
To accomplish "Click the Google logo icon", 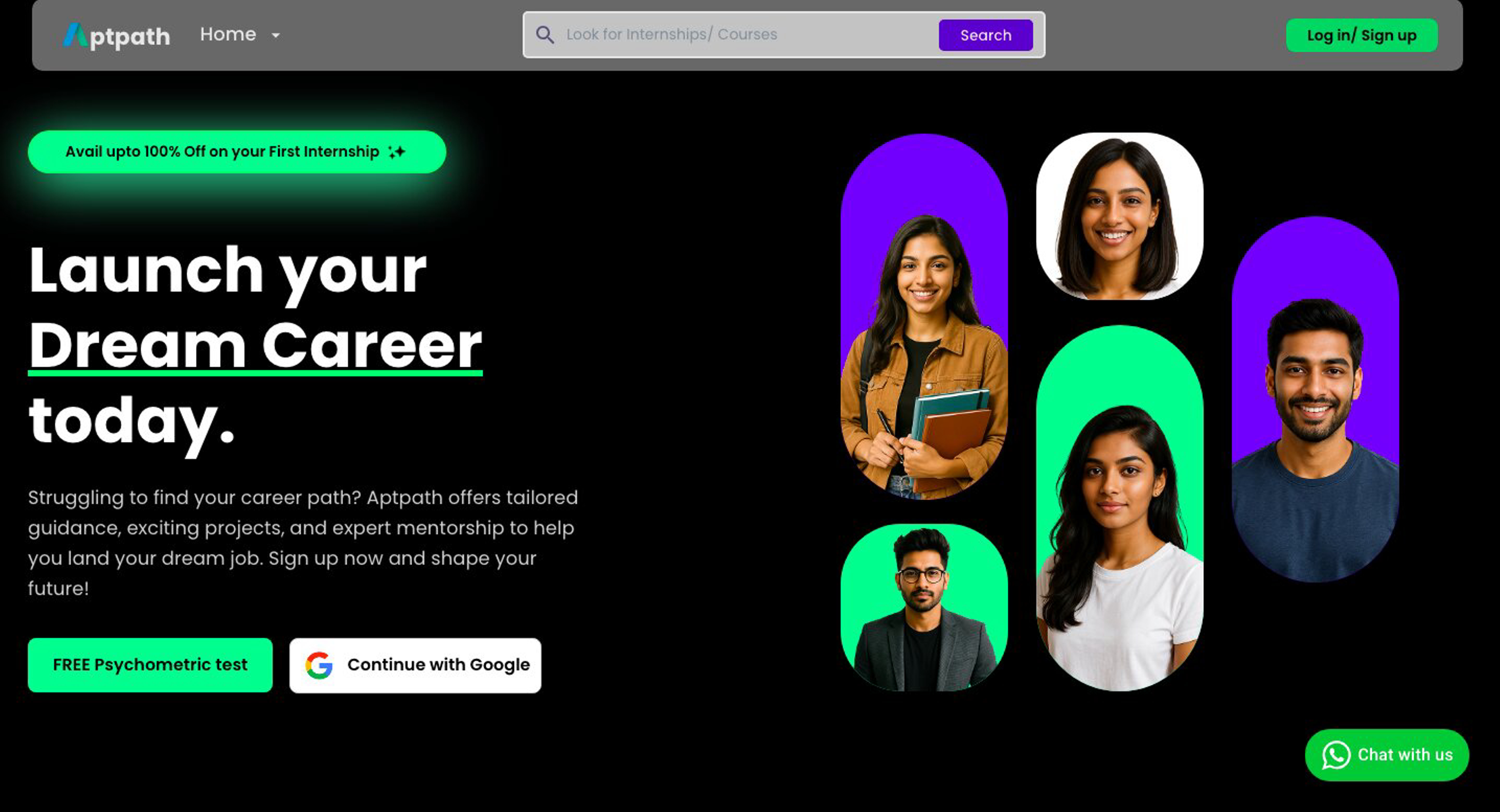I will click(319, 665).
